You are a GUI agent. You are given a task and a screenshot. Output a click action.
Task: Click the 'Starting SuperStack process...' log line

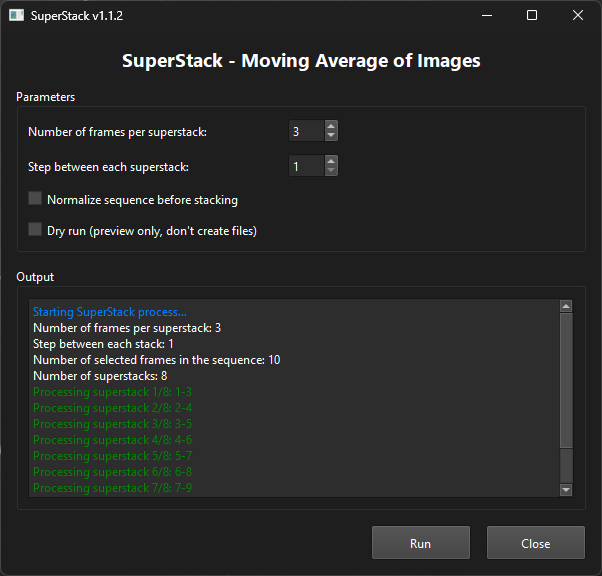(x=110, y=312)
